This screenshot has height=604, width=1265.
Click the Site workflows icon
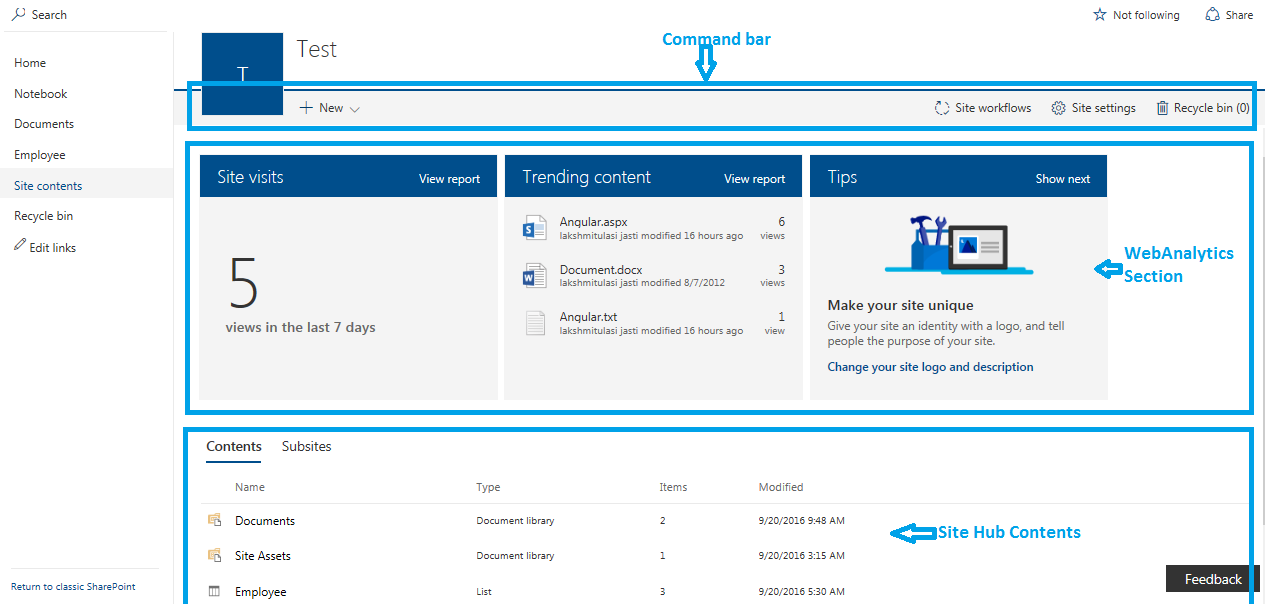coord(940,107)
